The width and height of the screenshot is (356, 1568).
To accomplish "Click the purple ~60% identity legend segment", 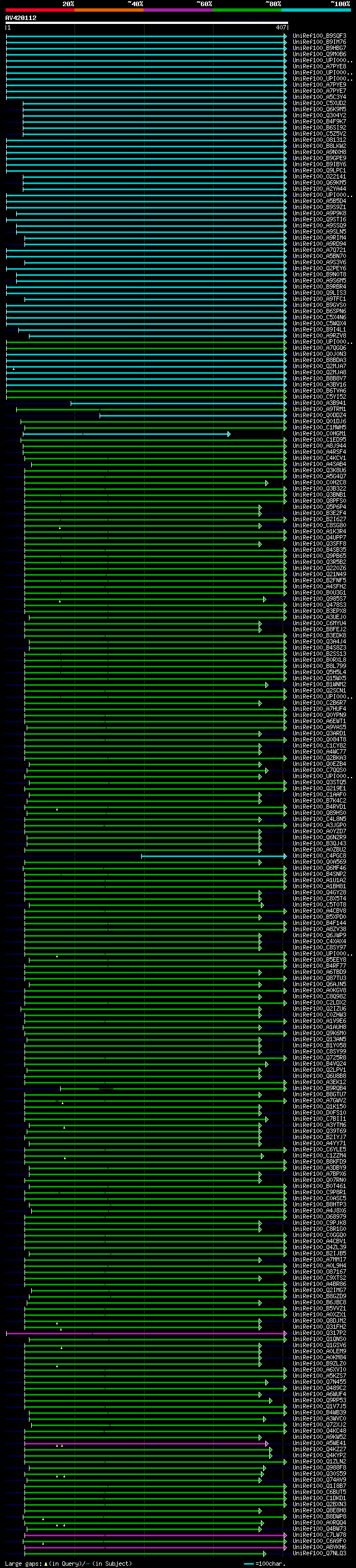I will pos(179,10).
